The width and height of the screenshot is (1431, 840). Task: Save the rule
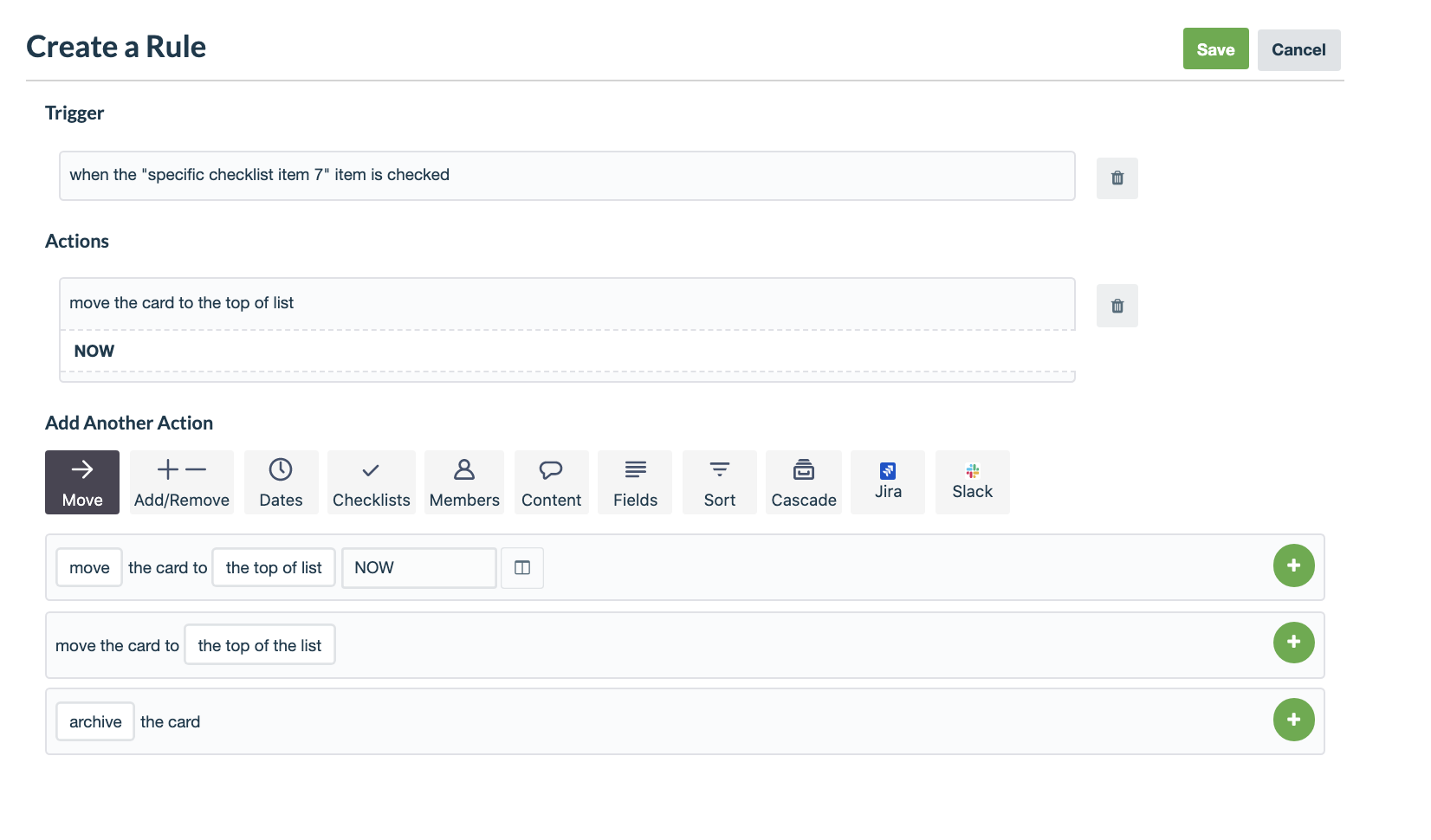pyautogui.click(x=1215, y=49)
